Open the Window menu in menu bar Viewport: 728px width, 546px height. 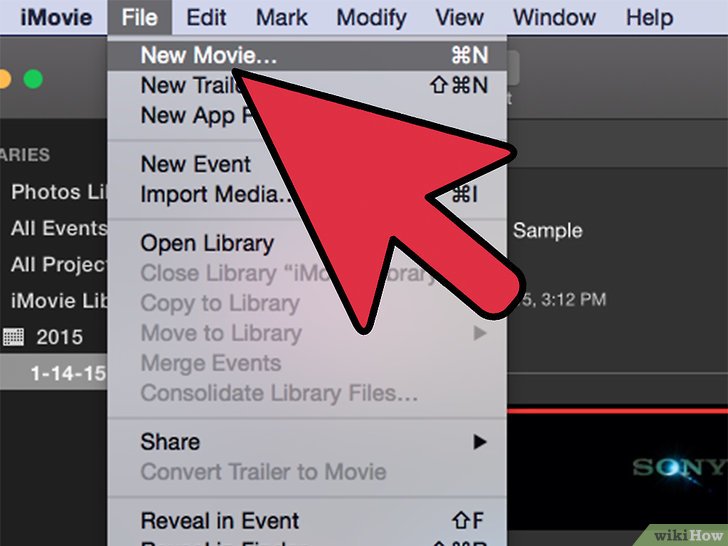(554, 18)
